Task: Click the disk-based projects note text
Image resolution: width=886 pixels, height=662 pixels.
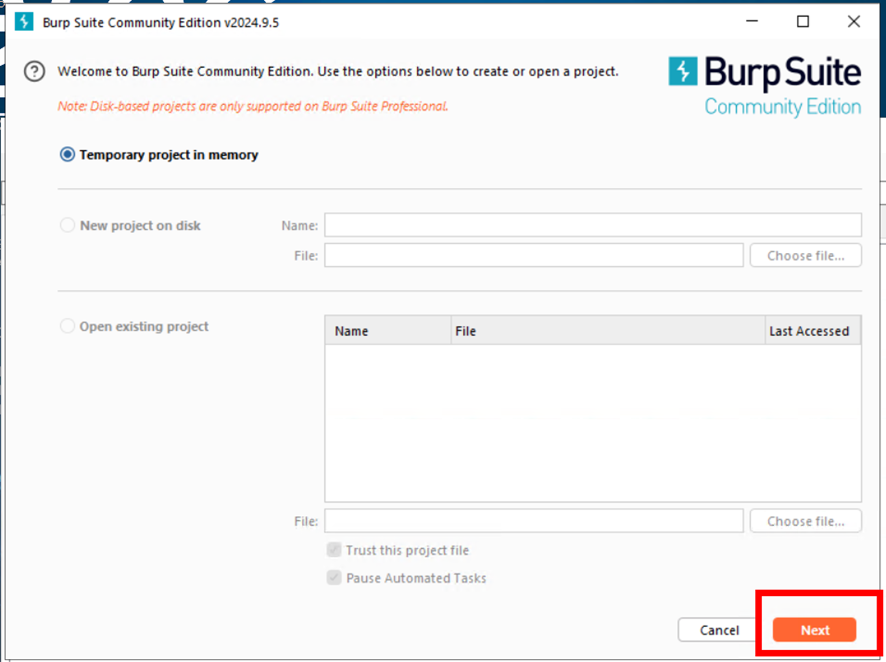Action: [253, 106]
